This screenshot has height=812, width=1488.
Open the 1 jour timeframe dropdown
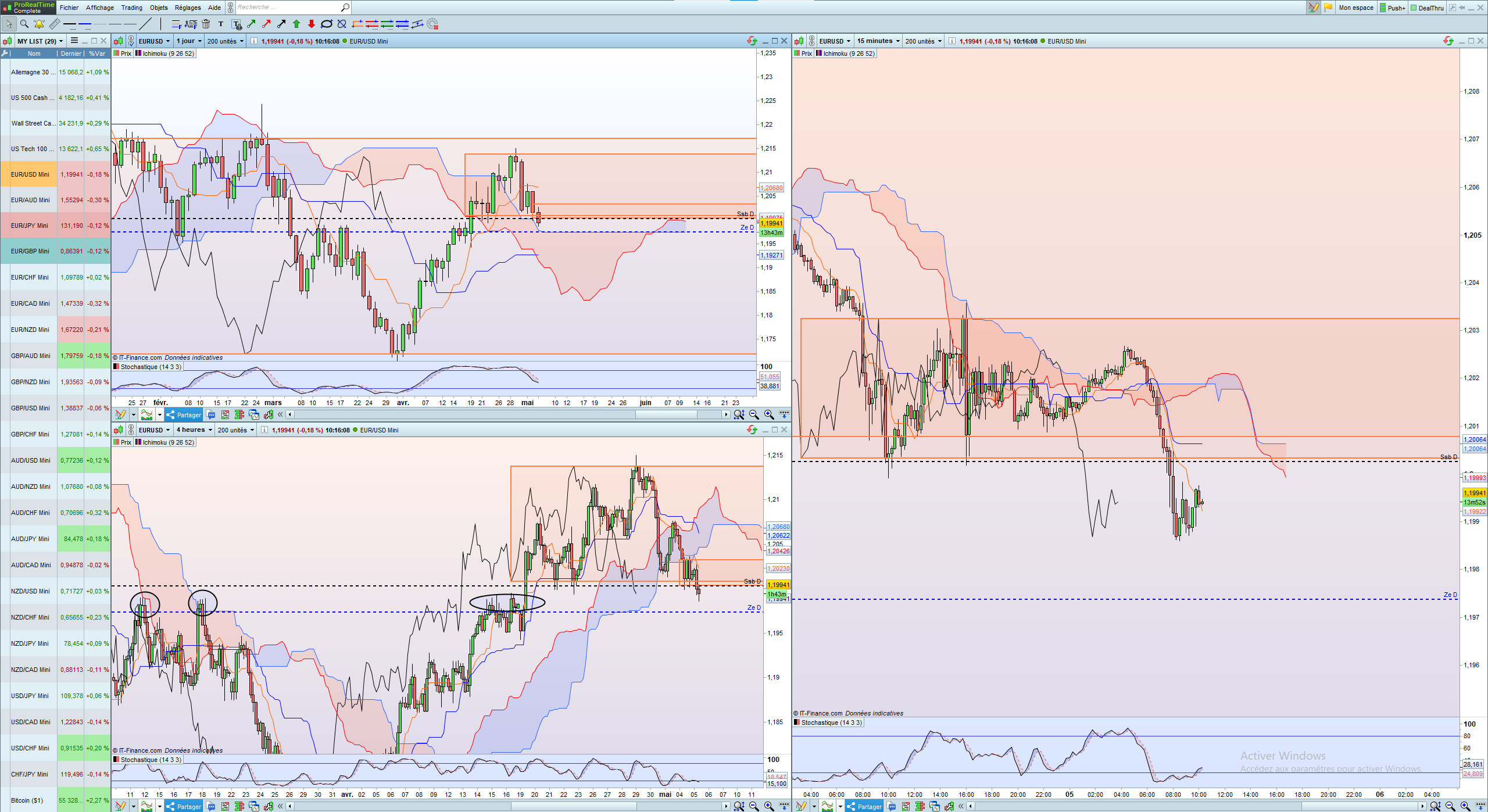pyautogui.click(x=189, y=41)
